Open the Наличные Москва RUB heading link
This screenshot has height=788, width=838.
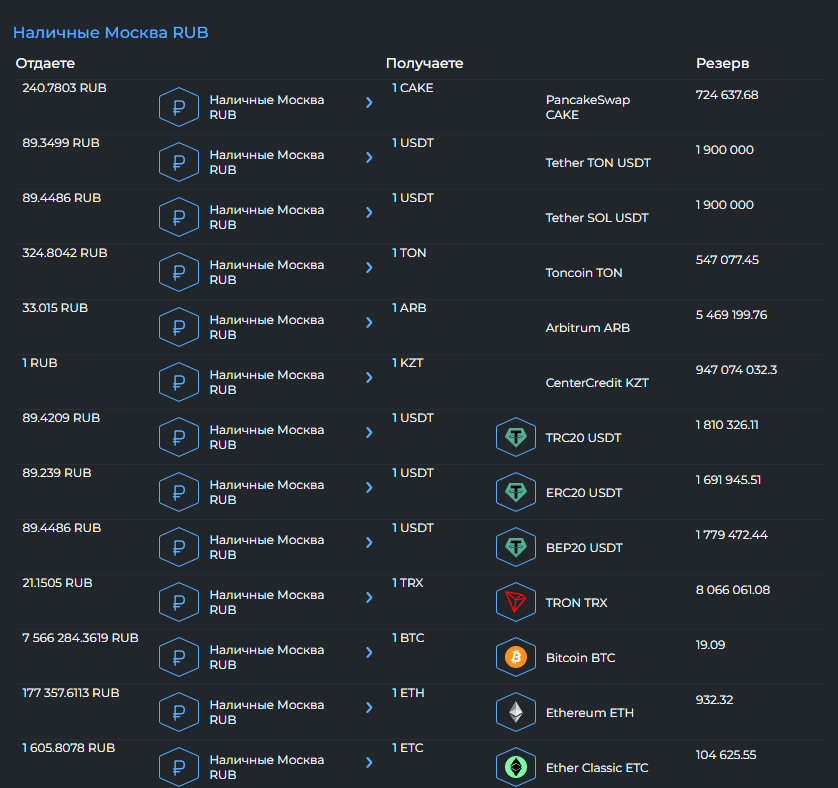(x=111, y=33)
